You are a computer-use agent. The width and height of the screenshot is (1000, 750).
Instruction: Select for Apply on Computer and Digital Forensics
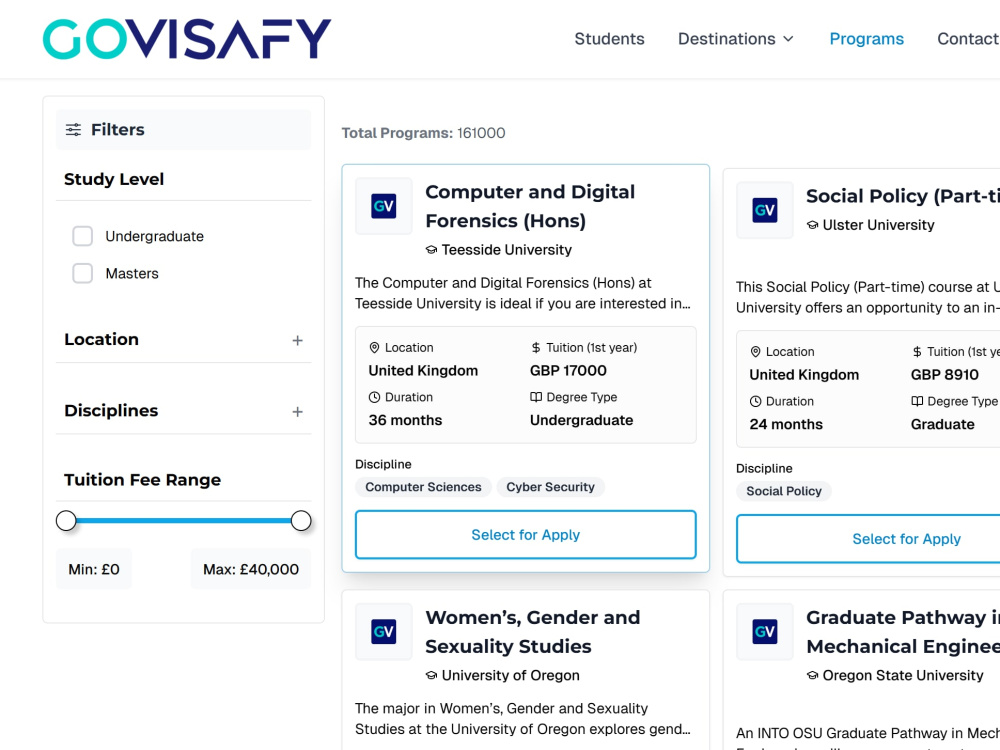(526, 534)
